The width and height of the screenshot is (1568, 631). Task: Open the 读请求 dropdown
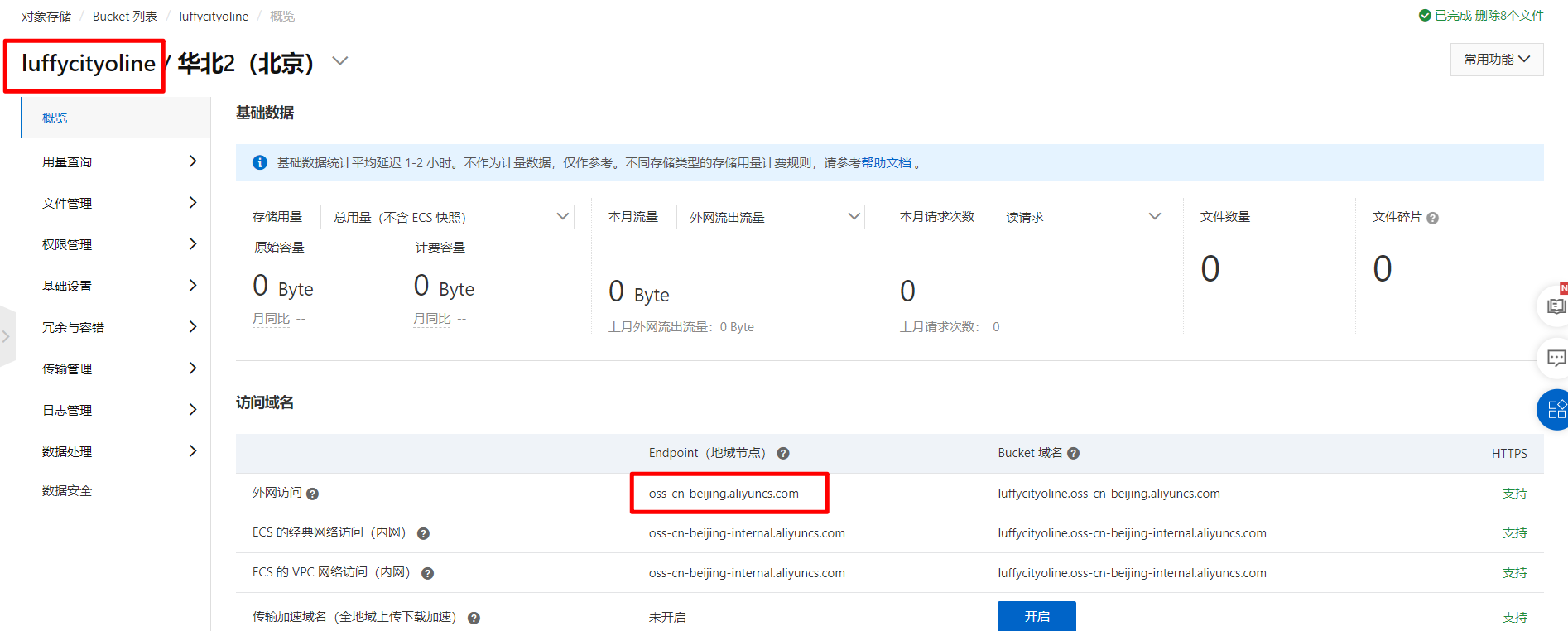click(1079, 217)
